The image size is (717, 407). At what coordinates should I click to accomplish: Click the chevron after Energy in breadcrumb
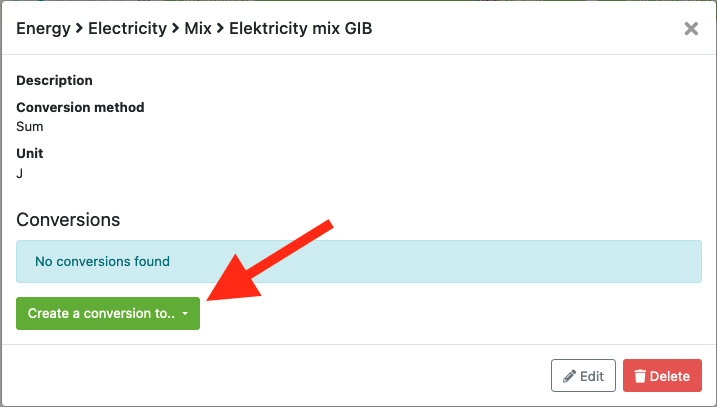(x=79, y=29)
